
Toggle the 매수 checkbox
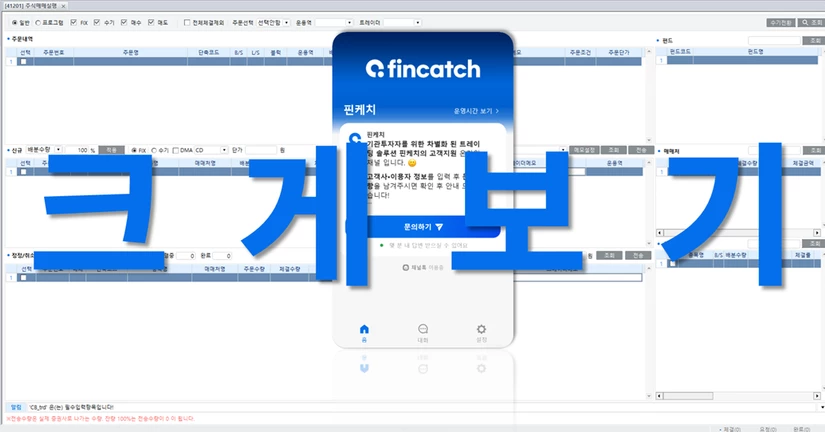(124, 23)
